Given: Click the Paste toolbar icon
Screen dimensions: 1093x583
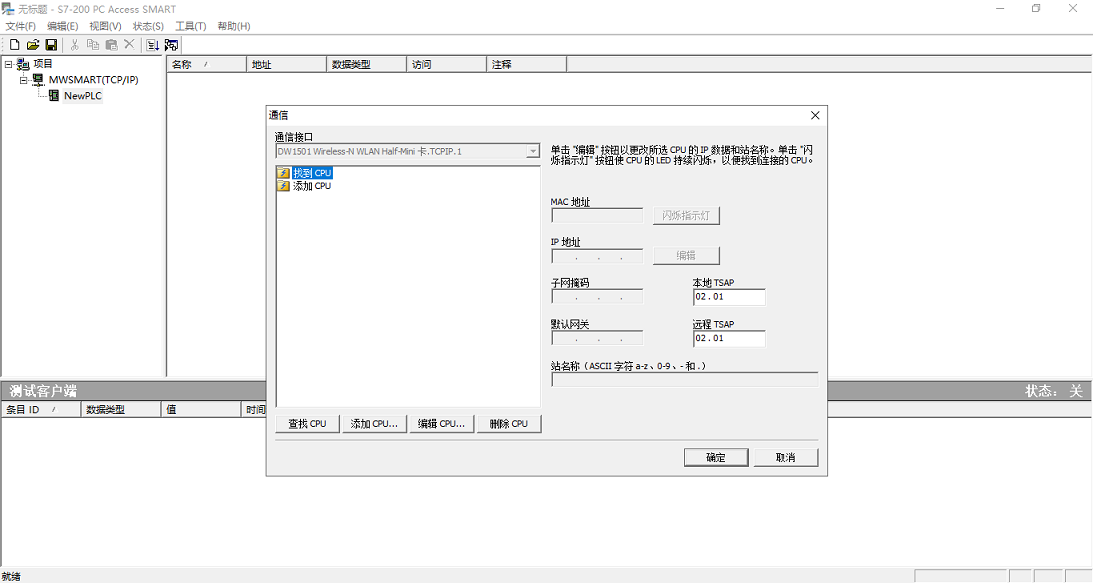Looking at the screenshot, I should tap(110, 44).
